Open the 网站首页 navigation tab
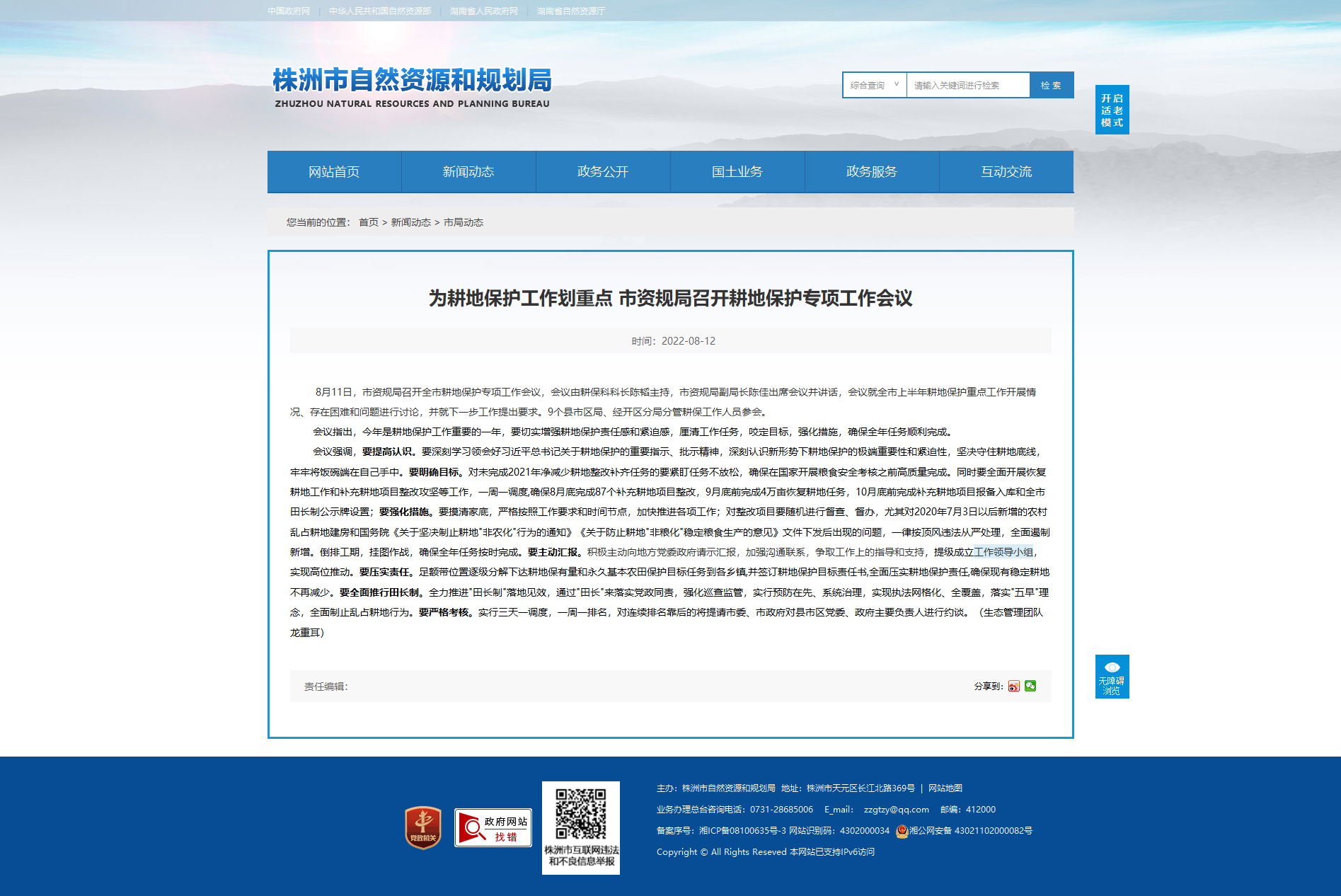The width and height of the screenshot is (1341, 896). point(334,171)
